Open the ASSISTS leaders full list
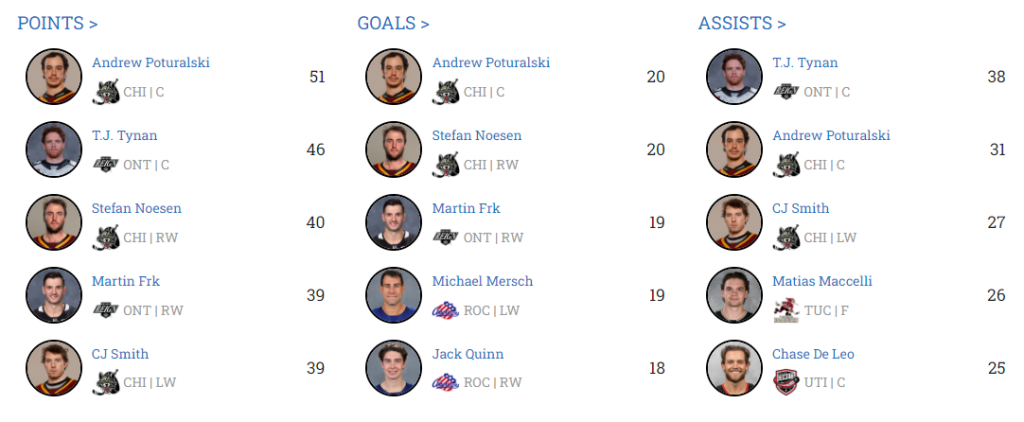Screen dimensions: 1024x422 click(x=742, y=23)
